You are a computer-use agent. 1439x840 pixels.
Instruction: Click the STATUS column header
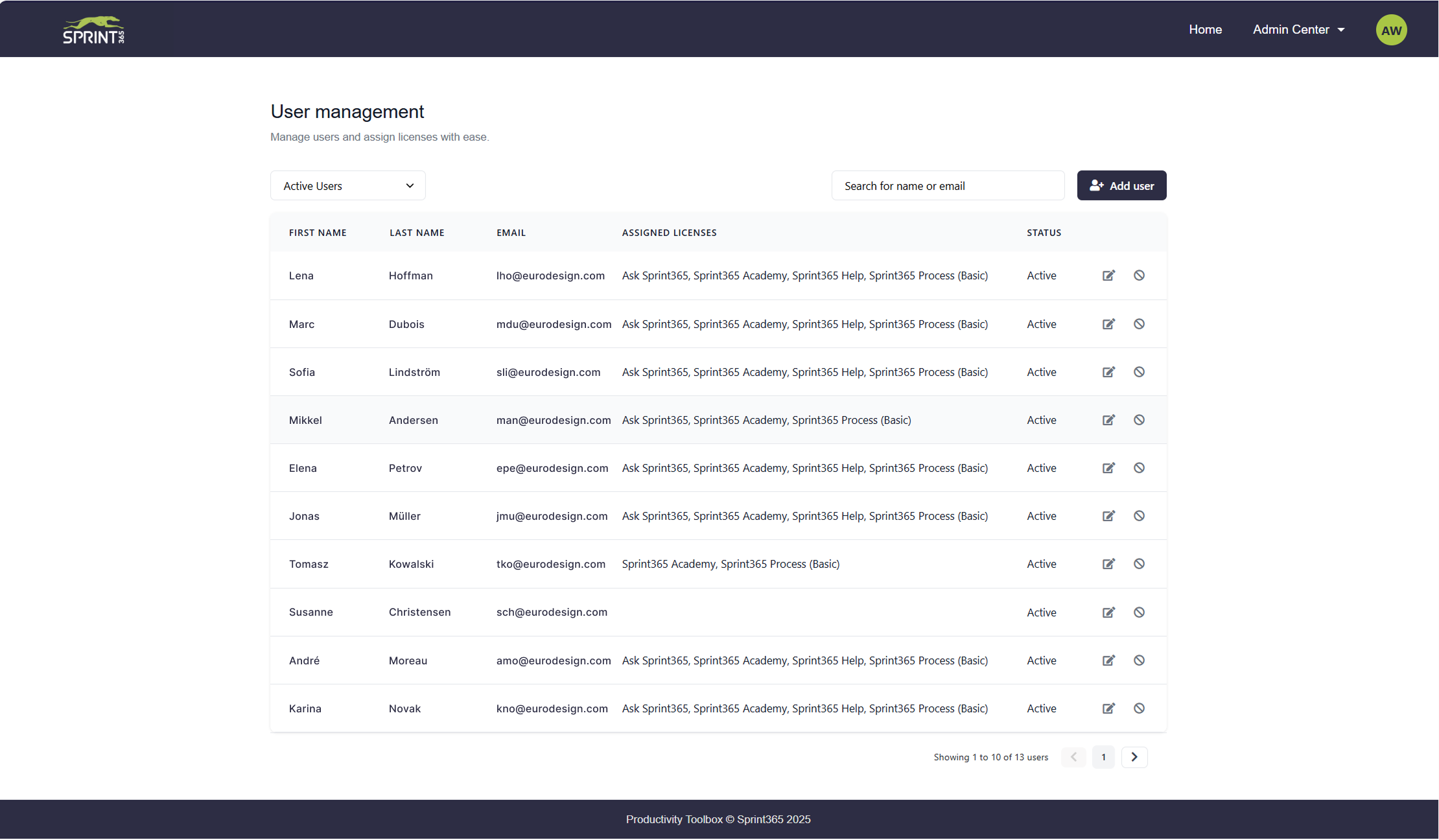(x=1044, y=233)
